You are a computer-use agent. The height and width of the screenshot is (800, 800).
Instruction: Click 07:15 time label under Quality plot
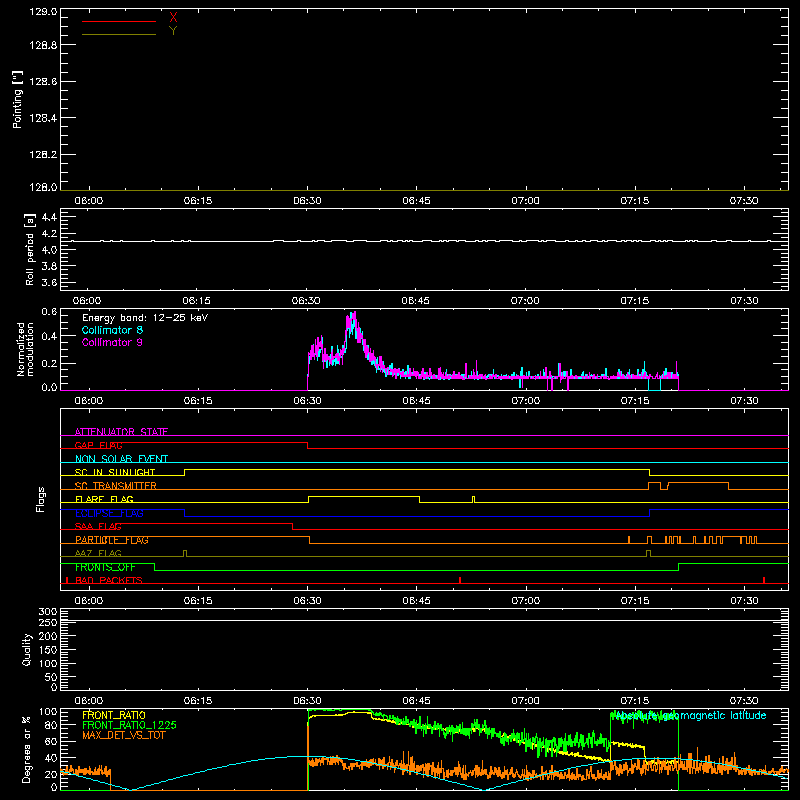point(635,701)
